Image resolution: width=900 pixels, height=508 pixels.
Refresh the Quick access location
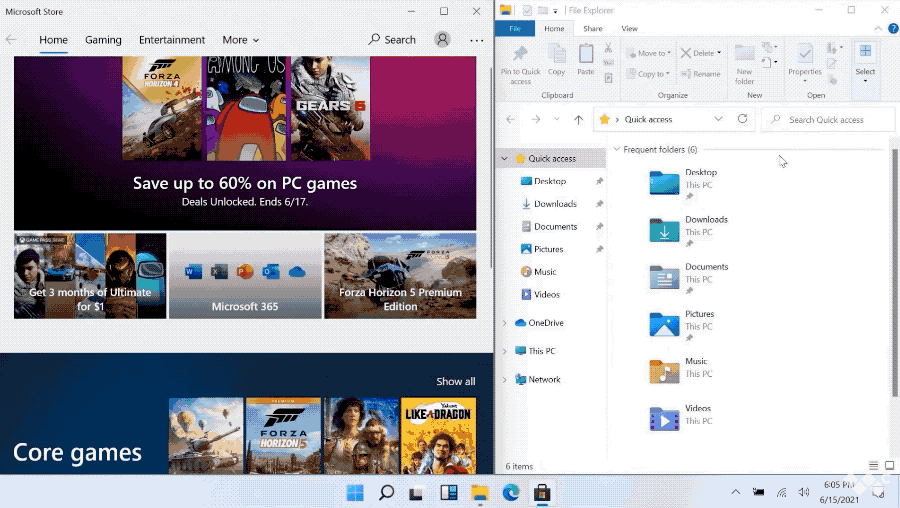pyautogui.click(x=742, y=119)
